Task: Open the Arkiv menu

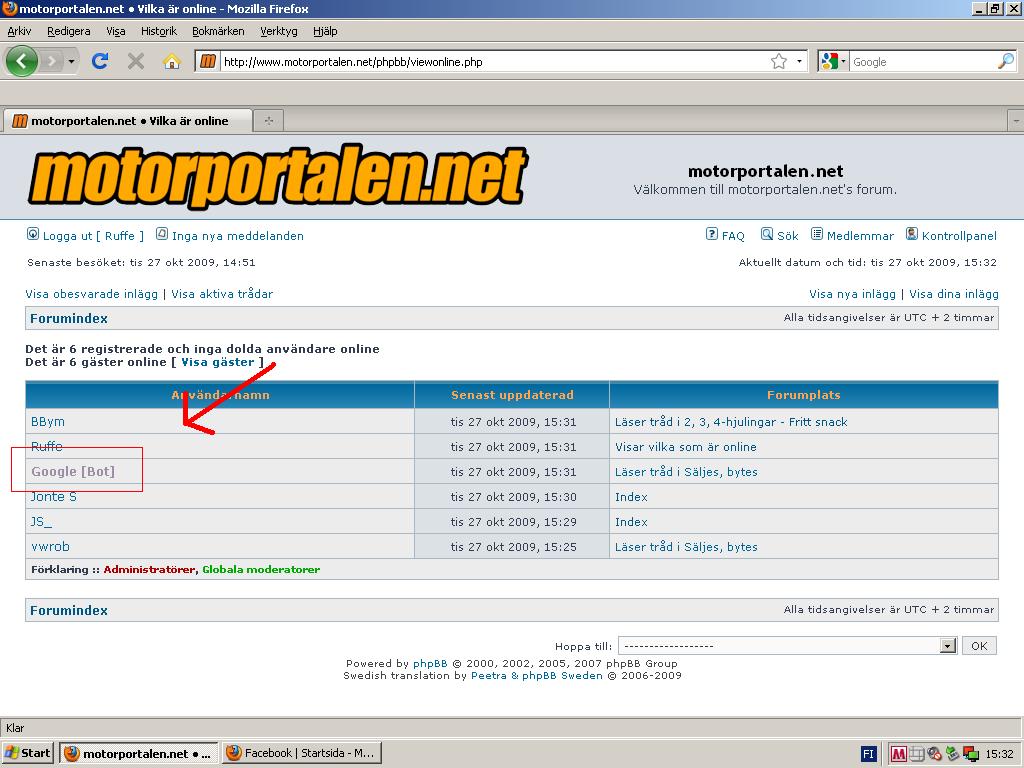Action: coord(20,31)
